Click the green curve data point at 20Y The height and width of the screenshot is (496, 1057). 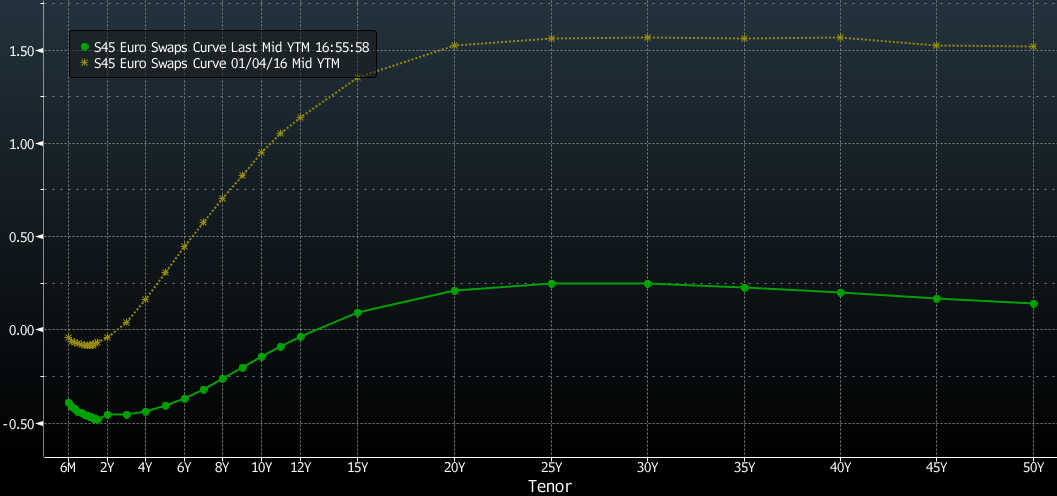tap(454, 290)
